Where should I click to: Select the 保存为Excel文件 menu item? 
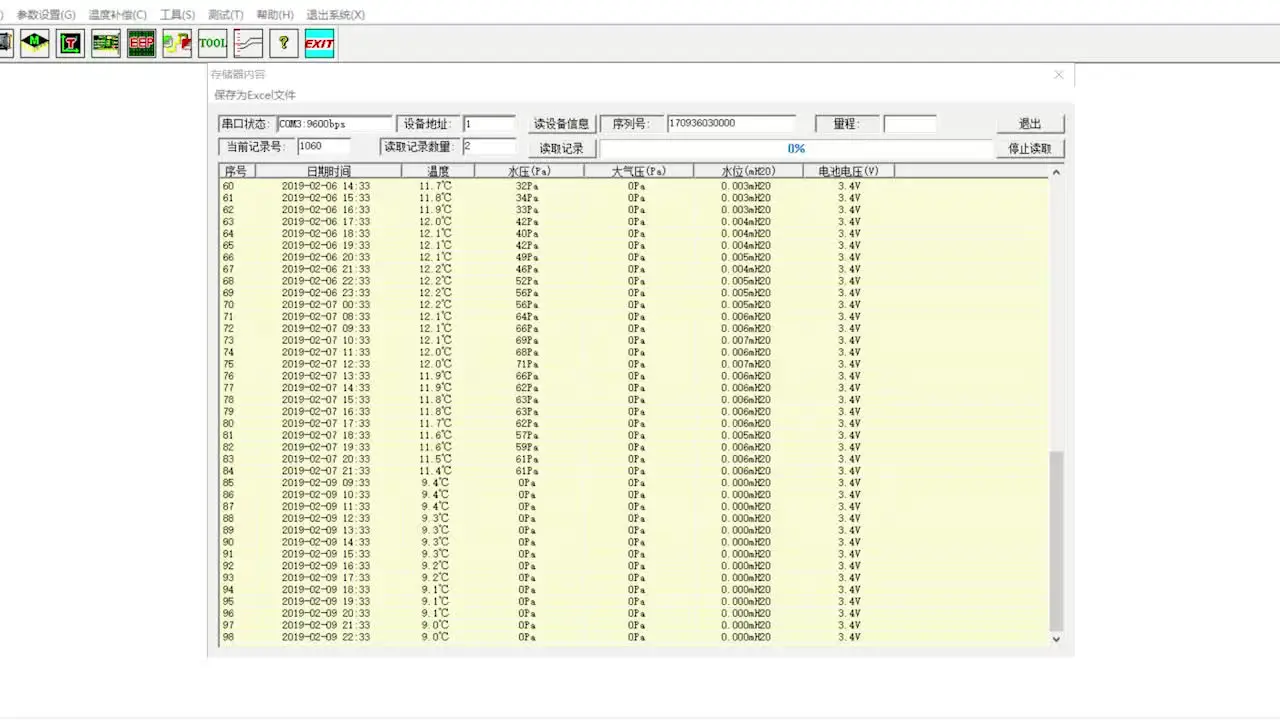click(255, 95)
